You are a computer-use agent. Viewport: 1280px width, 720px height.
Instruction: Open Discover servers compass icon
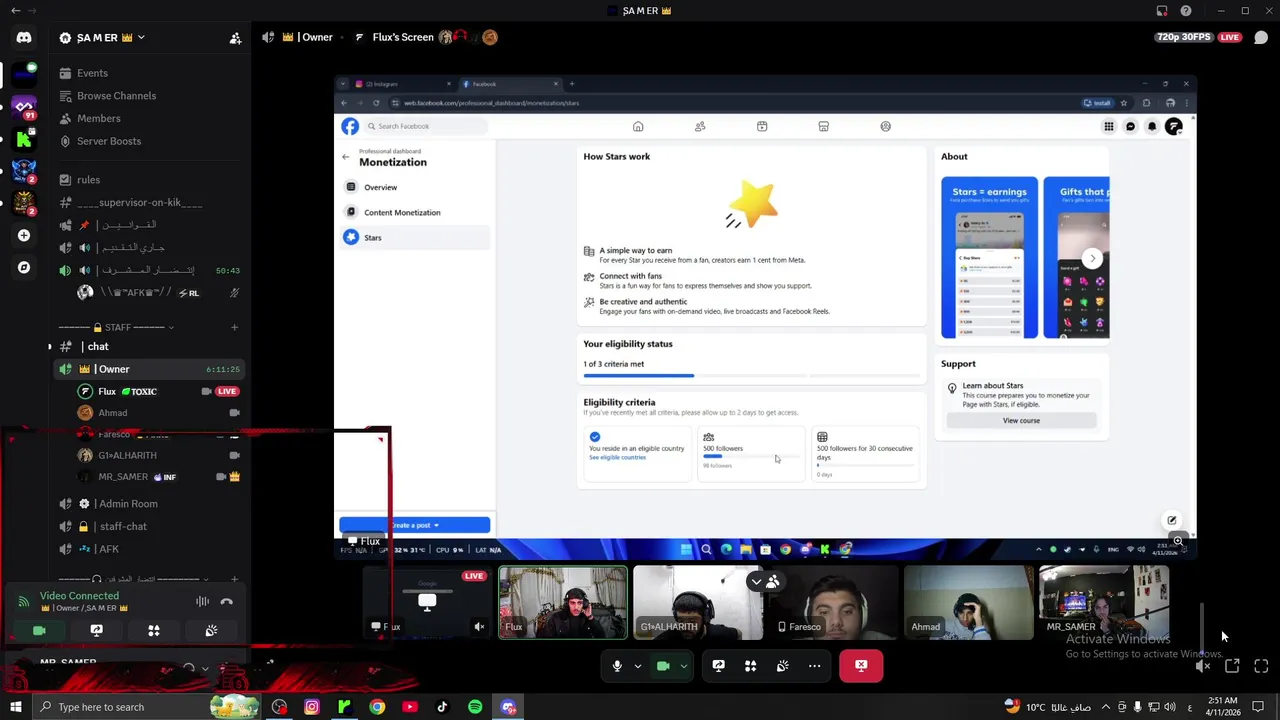[24, 267]
